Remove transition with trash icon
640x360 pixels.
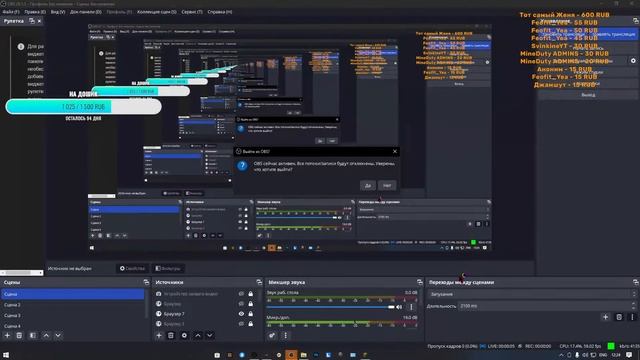click(x=619, y=317)
